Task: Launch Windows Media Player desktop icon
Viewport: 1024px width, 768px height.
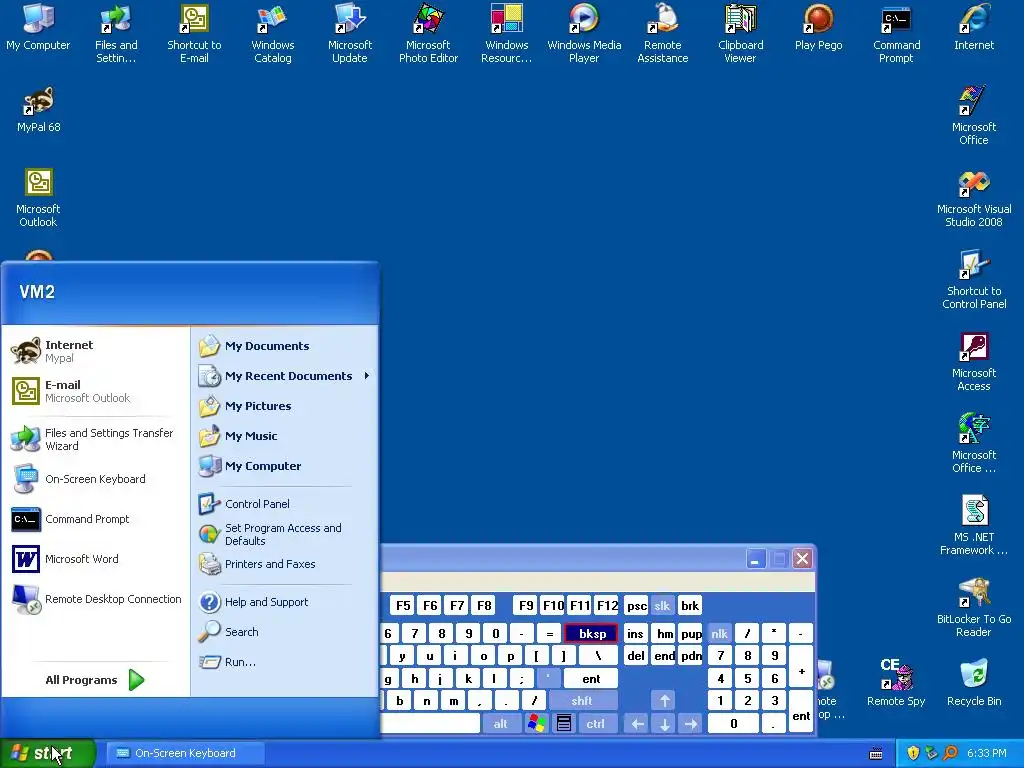Action: coord(584,33)
